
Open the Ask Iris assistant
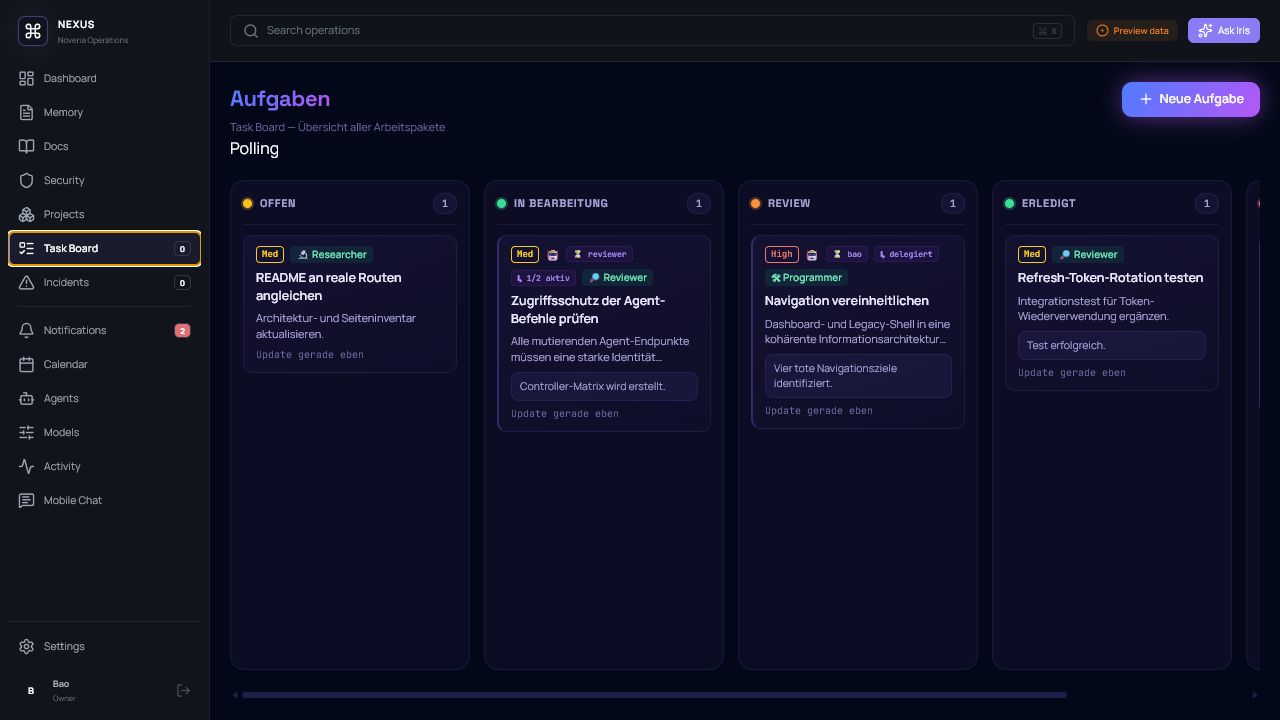(x=1224, y=30)
